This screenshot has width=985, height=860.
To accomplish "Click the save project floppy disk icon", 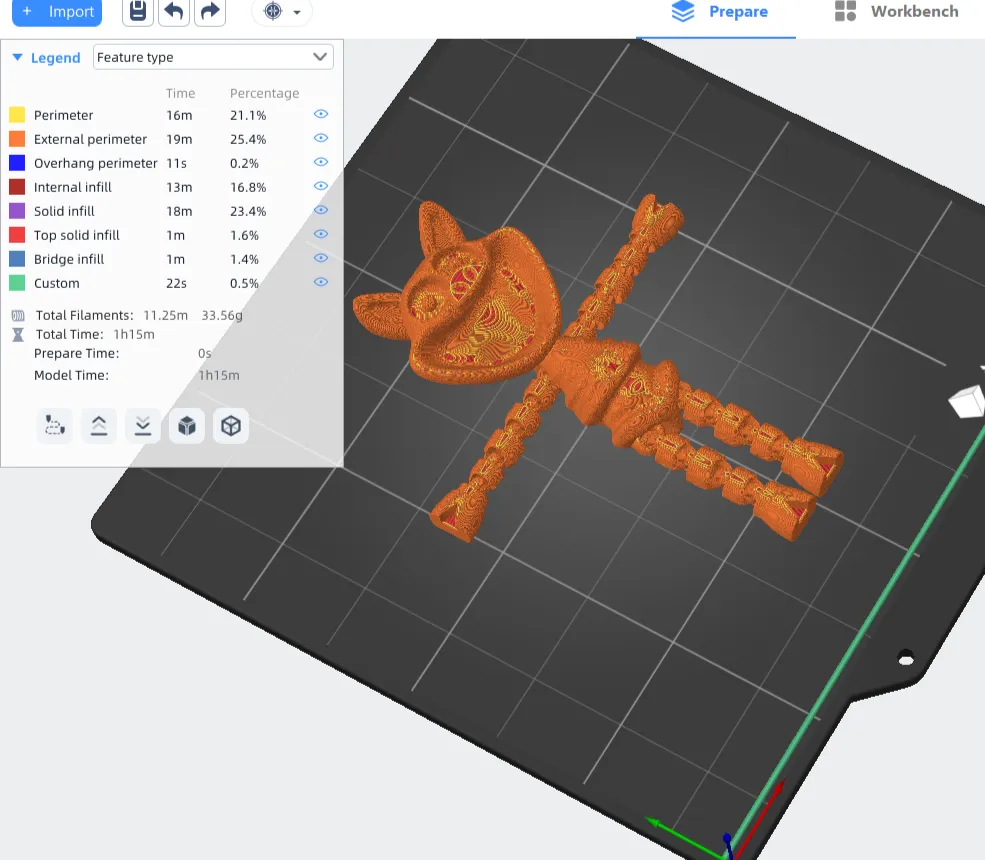I will [x=138, y=11].
